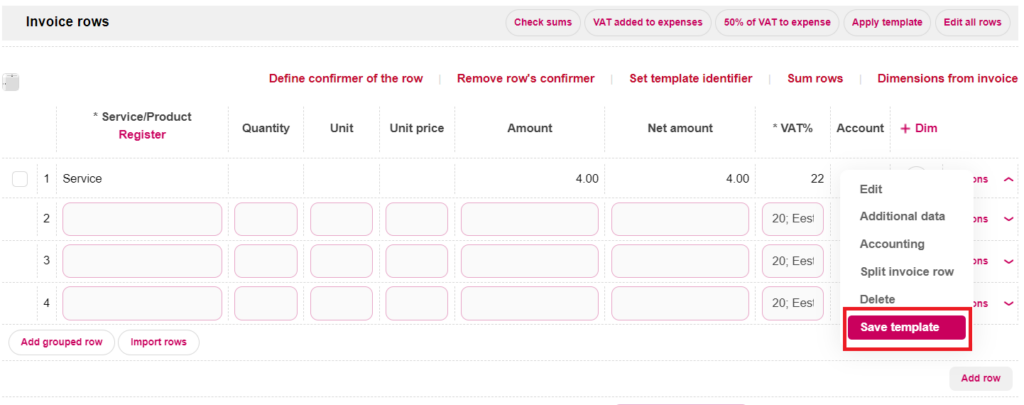Choose Save template from the context menu

pyautogui.click(x=906, y=327)
